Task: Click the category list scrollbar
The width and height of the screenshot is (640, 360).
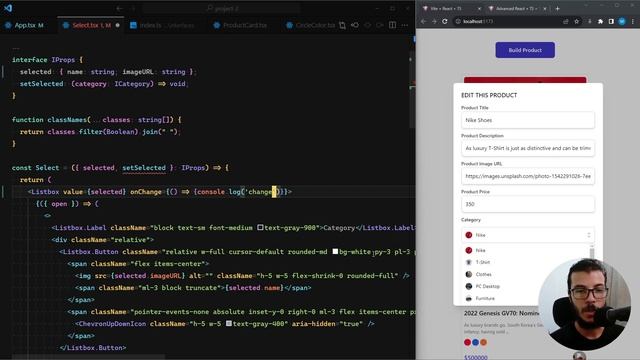Action: tap(592, 252)
